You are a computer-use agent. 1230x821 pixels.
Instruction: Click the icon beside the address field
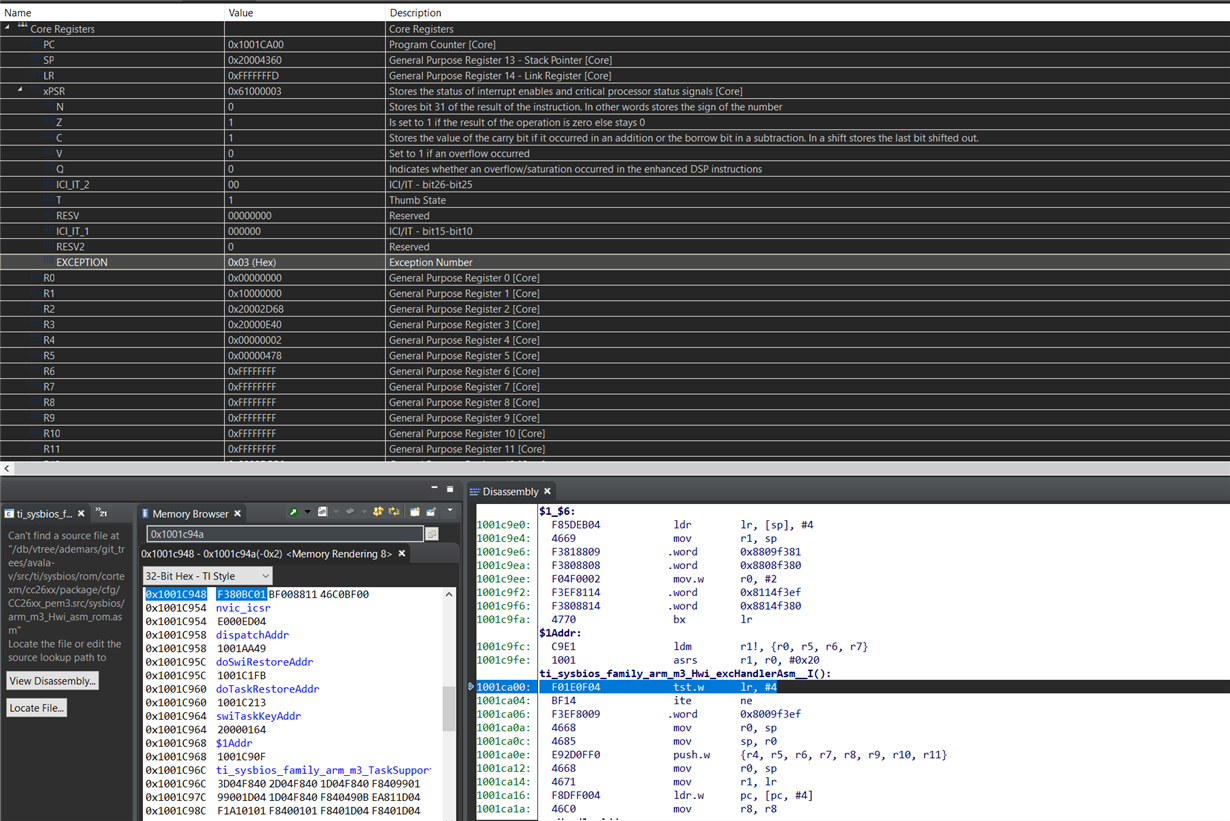click(x=431, y=534)
